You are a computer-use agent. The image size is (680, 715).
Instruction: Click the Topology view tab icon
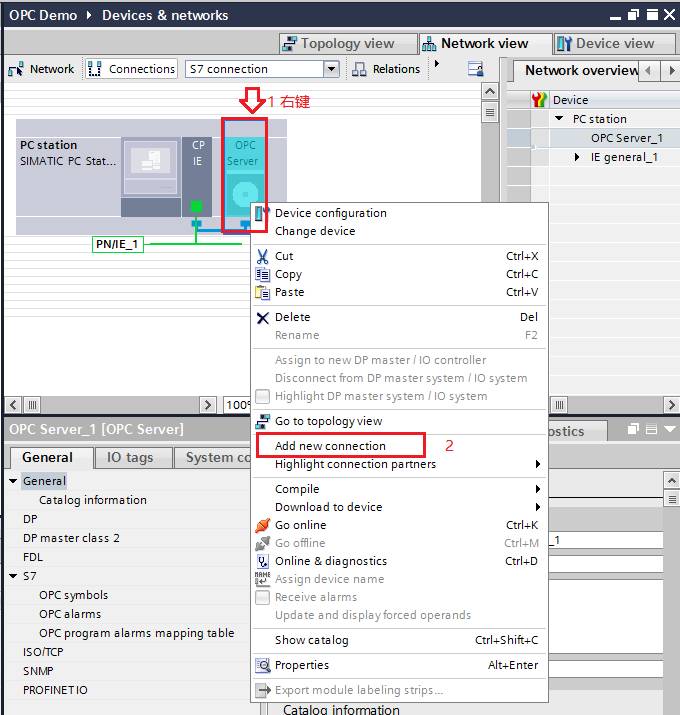(290, 43)
